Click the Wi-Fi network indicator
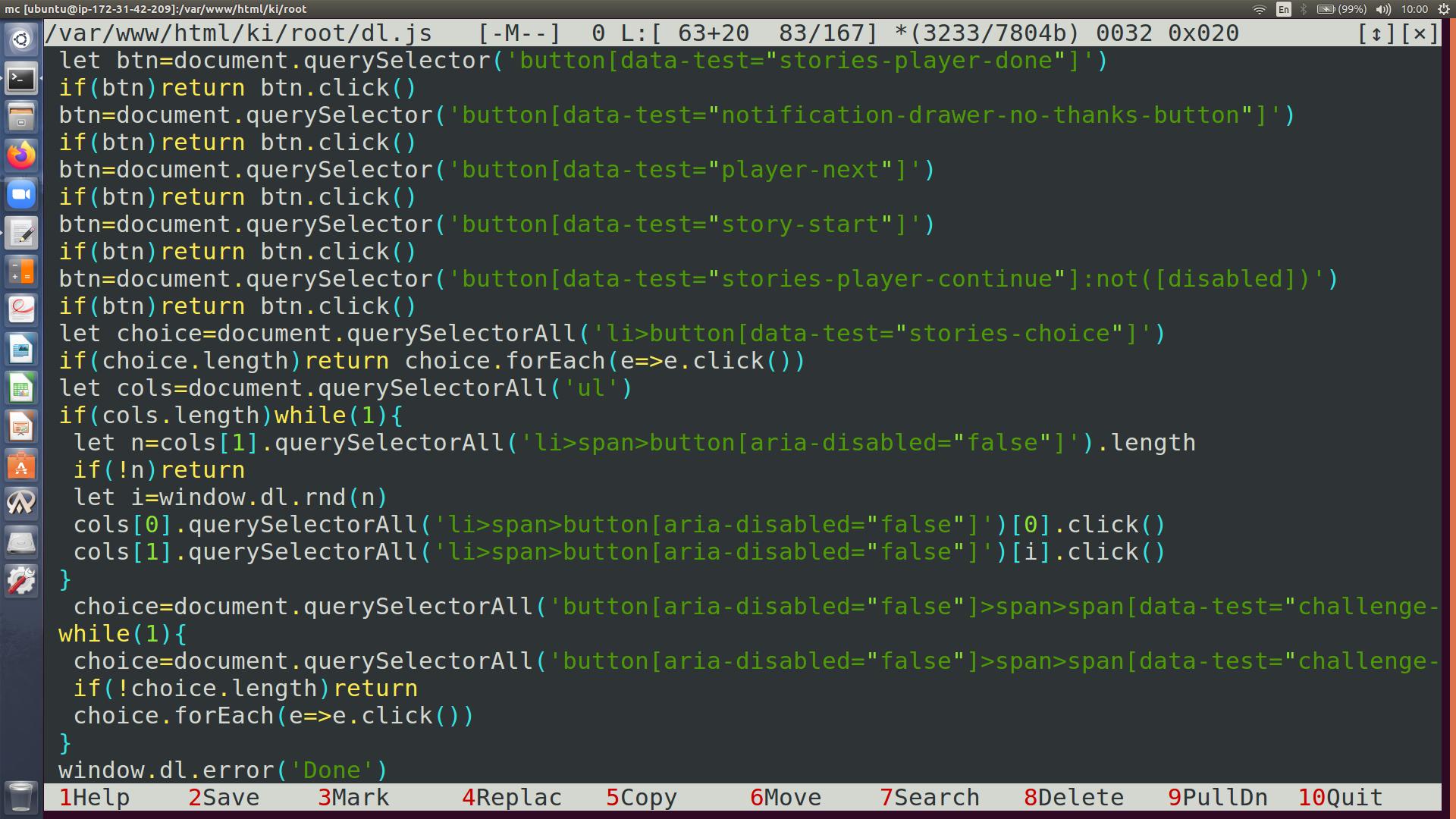This screenshot has width=1456, height=819. click(1260, 9)
